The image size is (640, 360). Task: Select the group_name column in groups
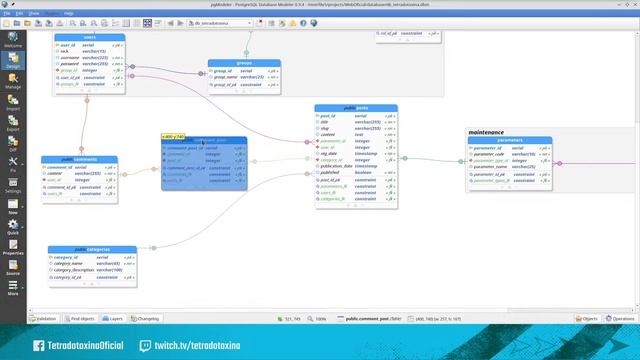244,77
